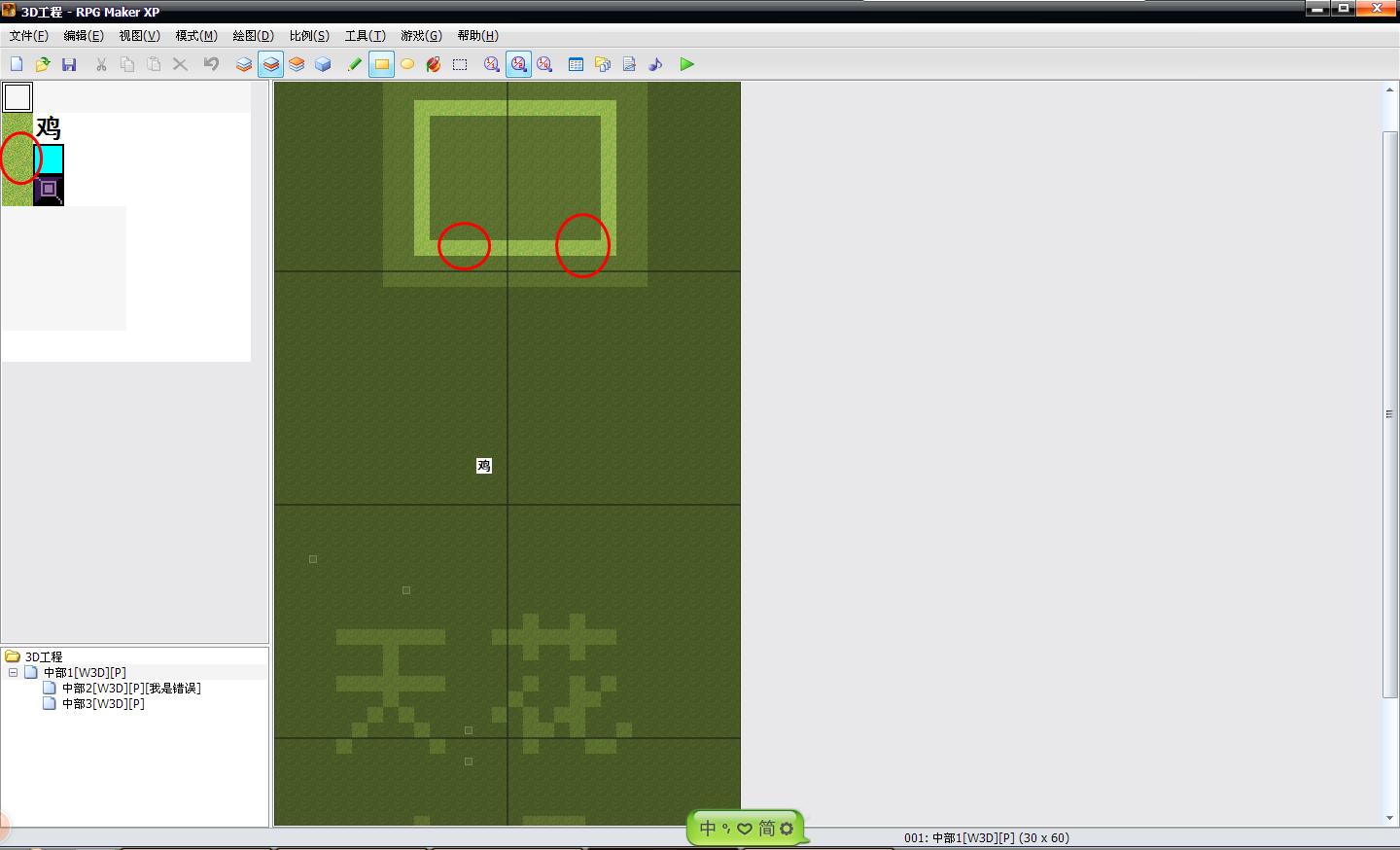
Task: Select map 中部3[W3D][P] in tree
Action: click(103, 703)
